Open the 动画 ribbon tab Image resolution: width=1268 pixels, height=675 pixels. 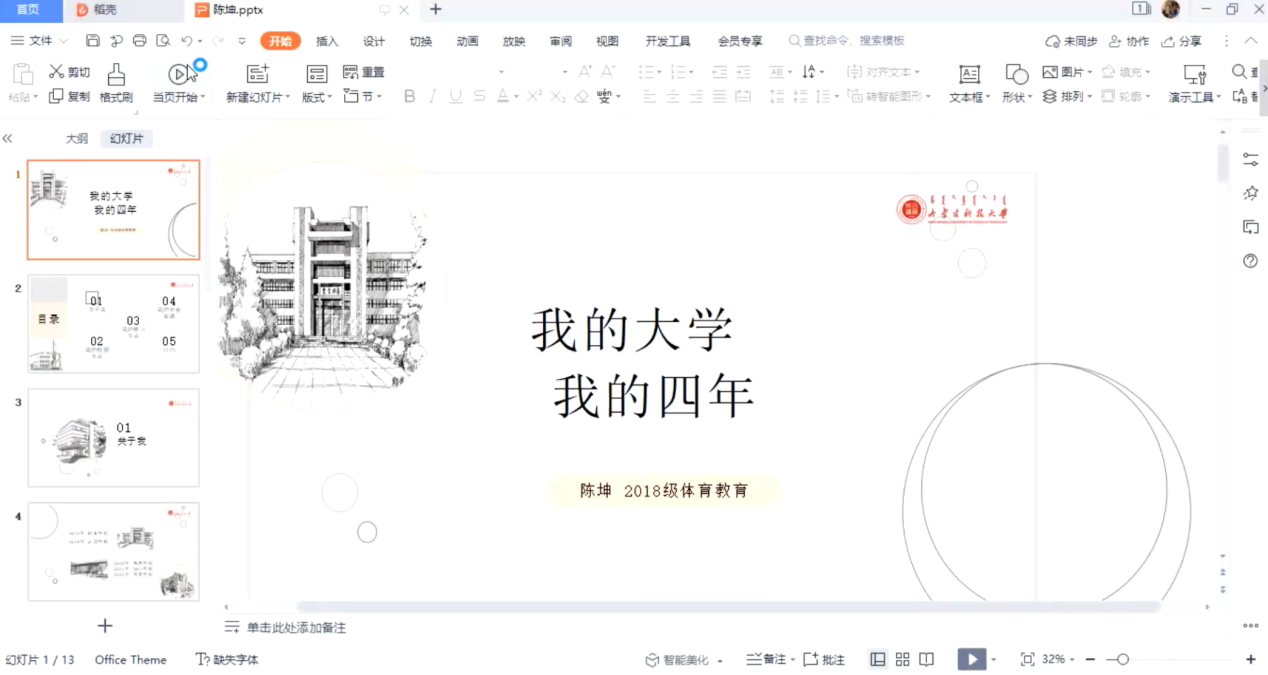(x=467, y=41)
